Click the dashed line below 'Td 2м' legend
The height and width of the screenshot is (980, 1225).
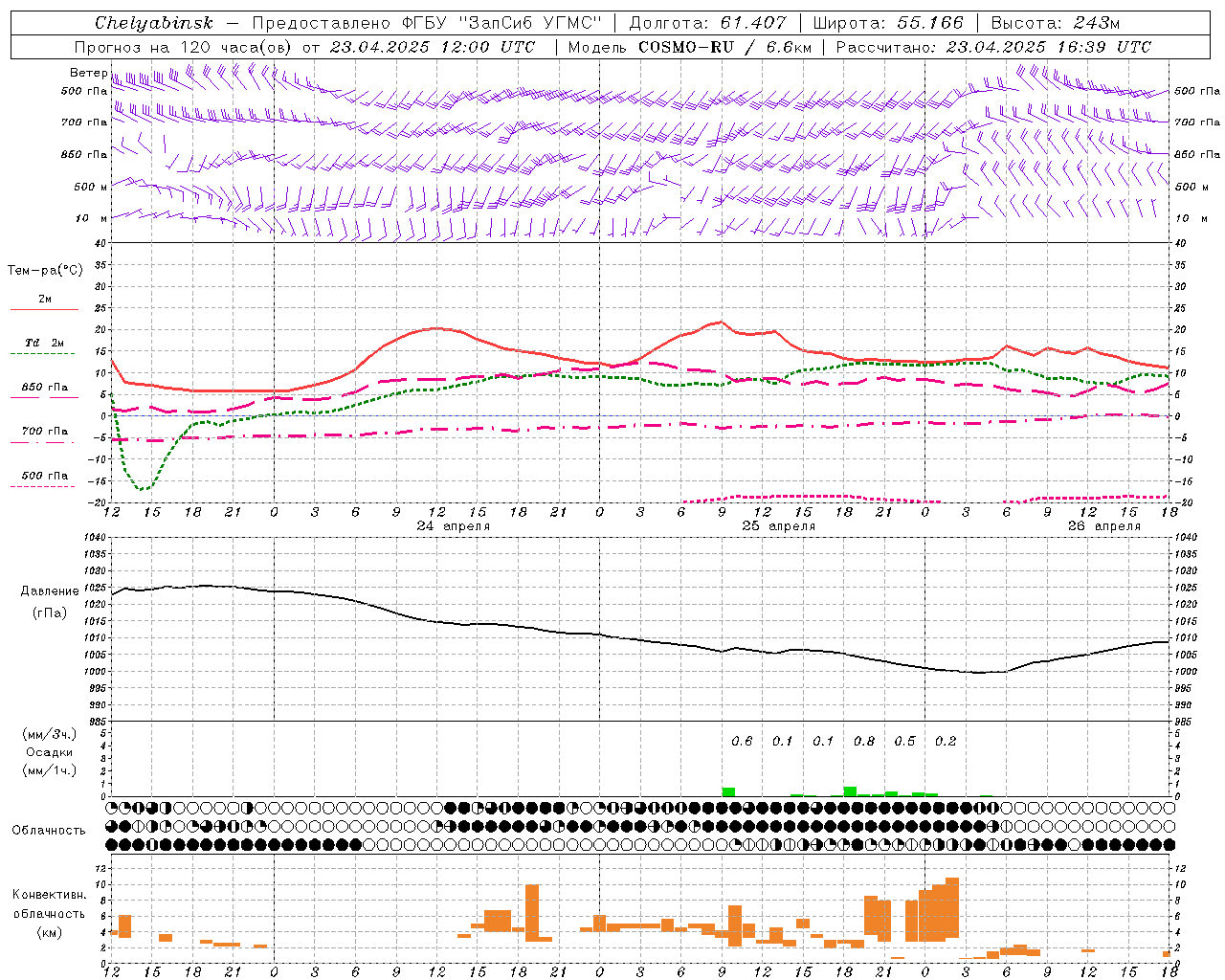(x=43, y=354)
